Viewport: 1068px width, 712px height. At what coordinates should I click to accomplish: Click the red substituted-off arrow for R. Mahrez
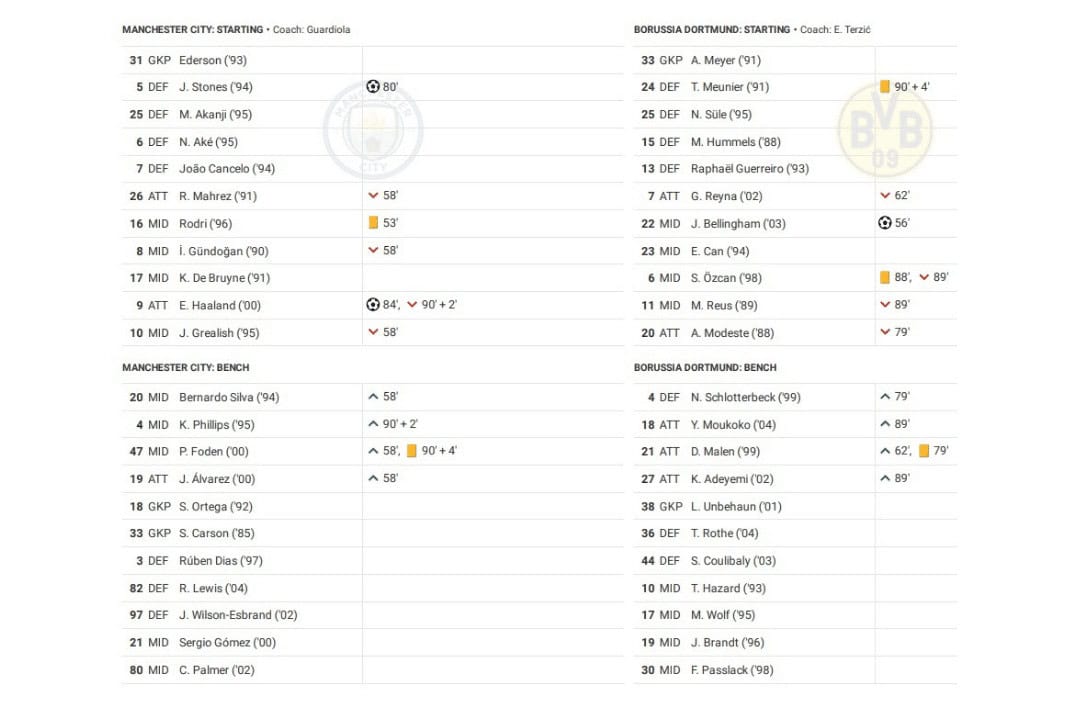(373, 196)
